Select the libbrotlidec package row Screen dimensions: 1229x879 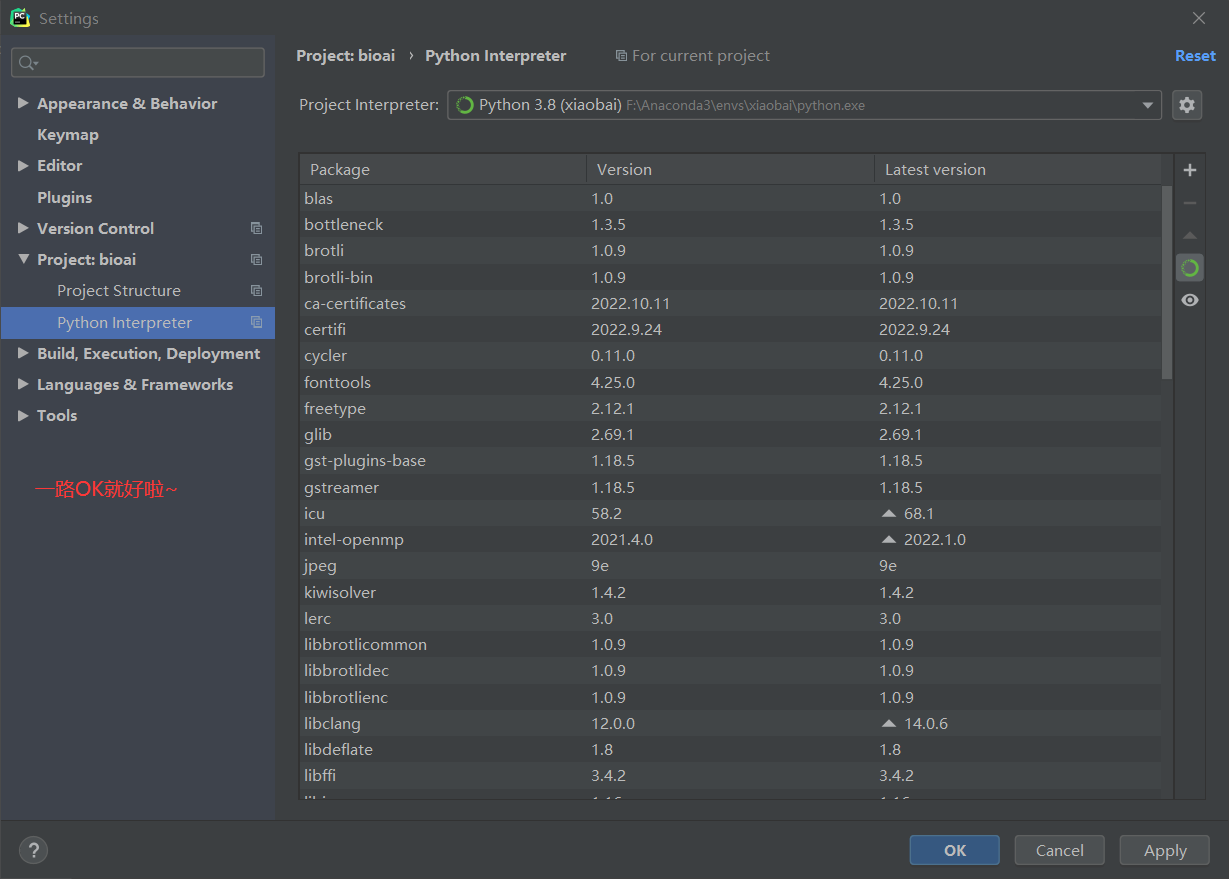731,670
